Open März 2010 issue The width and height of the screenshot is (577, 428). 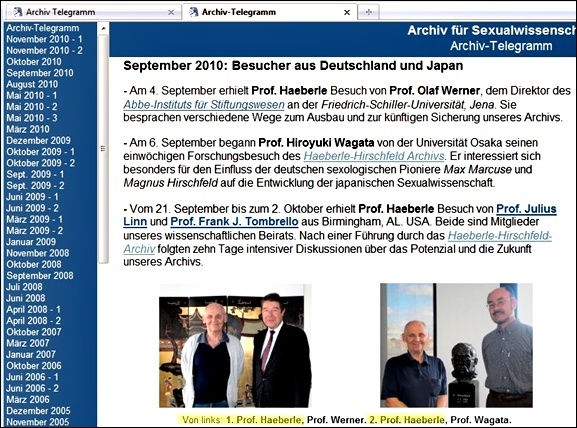(28, 129)
